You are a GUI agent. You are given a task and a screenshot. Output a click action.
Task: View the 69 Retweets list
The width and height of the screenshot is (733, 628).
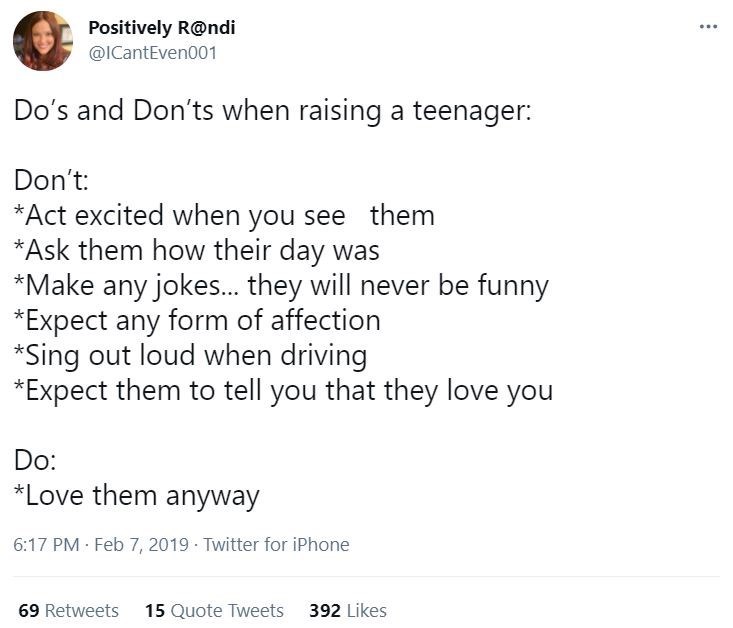[68, 610]
